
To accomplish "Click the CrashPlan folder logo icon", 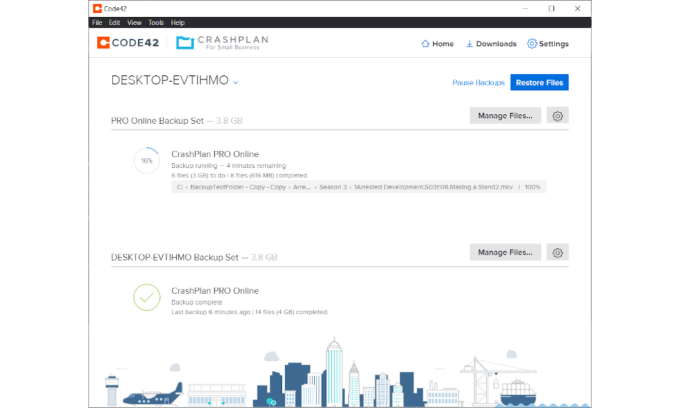I will click(x=185, y=42).
